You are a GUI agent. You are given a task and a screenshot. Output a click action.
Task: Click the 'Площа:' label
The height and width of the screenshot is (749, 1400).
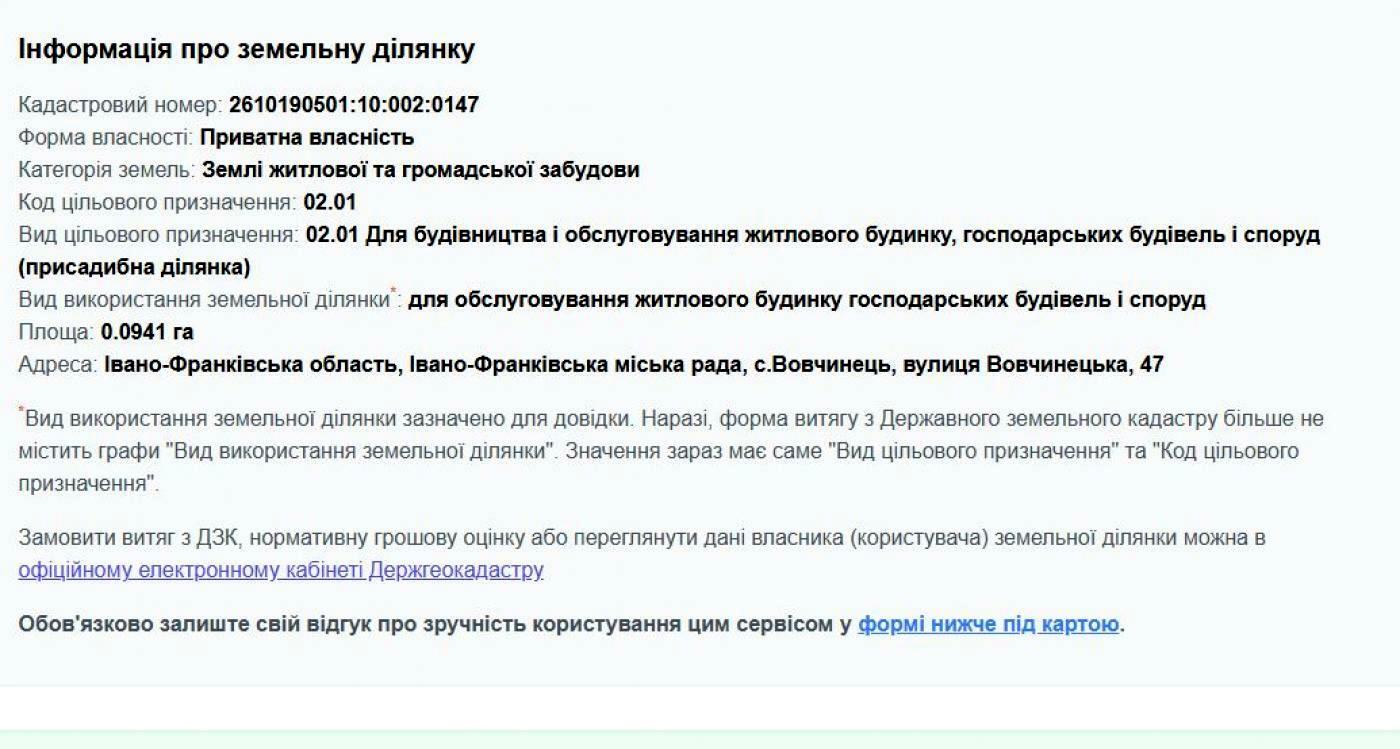tap(56, 332)
